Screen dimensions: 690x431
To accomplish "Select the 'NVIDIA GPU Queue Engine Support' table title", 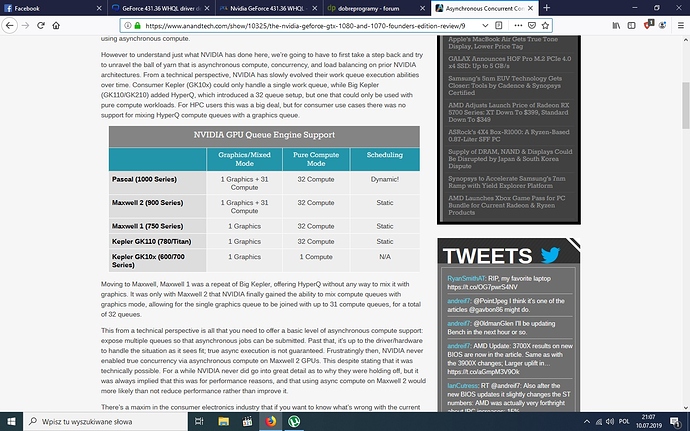I will [264, 135].
